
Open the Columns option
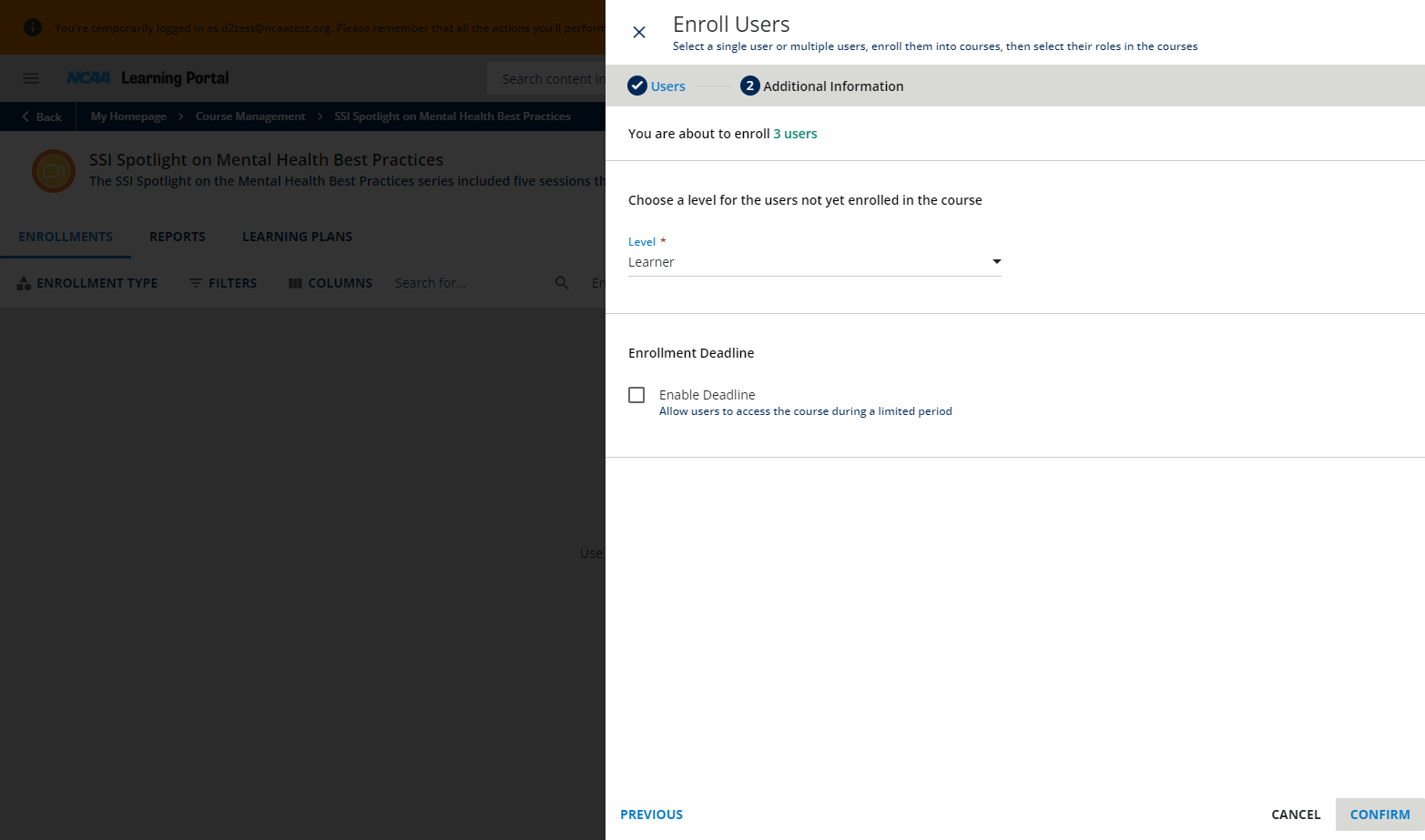tap(331, 283)
